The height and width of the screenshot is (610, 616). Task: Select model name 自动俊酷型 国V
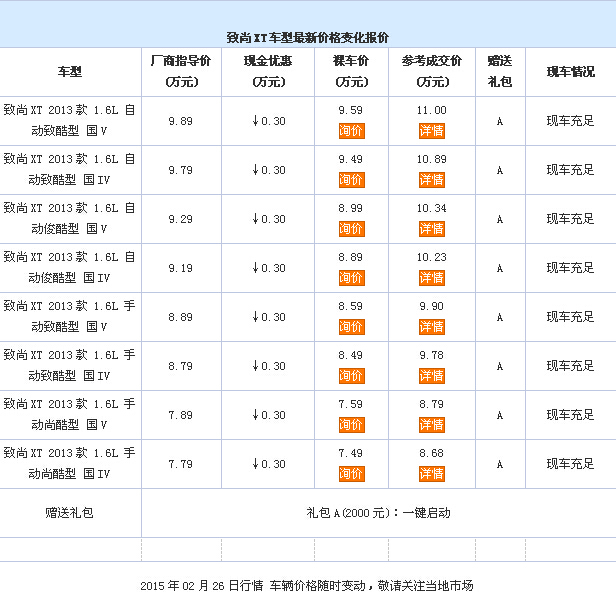pos(69,218)
